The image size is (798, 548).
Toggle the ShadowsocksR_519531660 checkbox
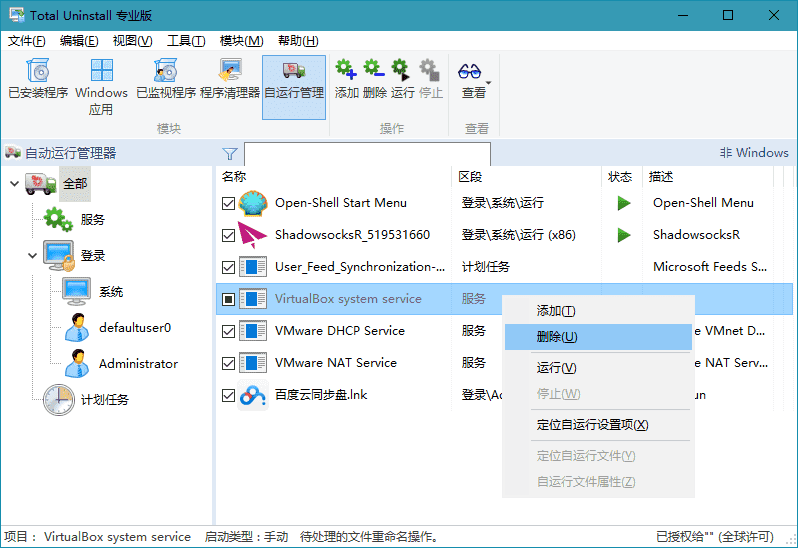[228, 235]
